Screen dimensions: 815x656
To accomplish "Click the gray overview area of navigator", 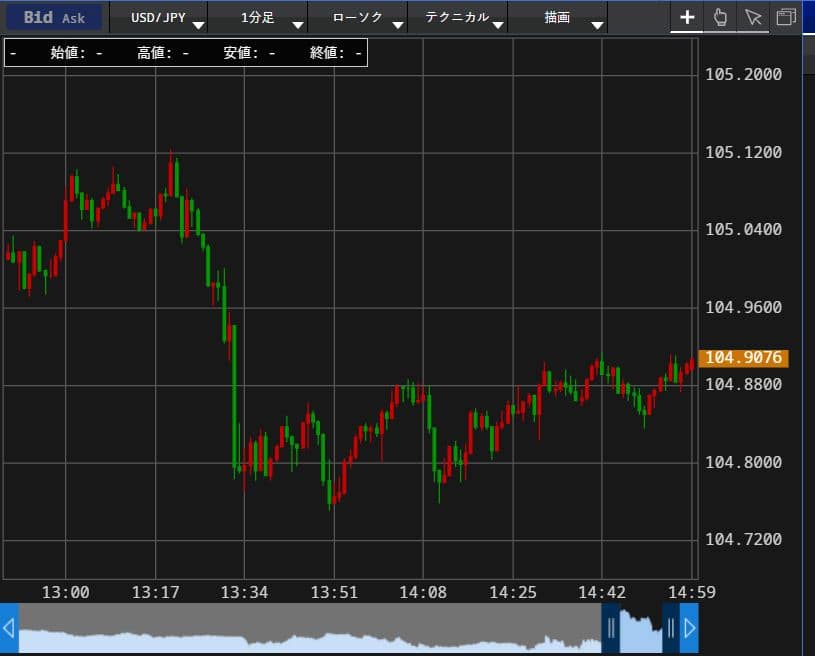I will 310,628.
